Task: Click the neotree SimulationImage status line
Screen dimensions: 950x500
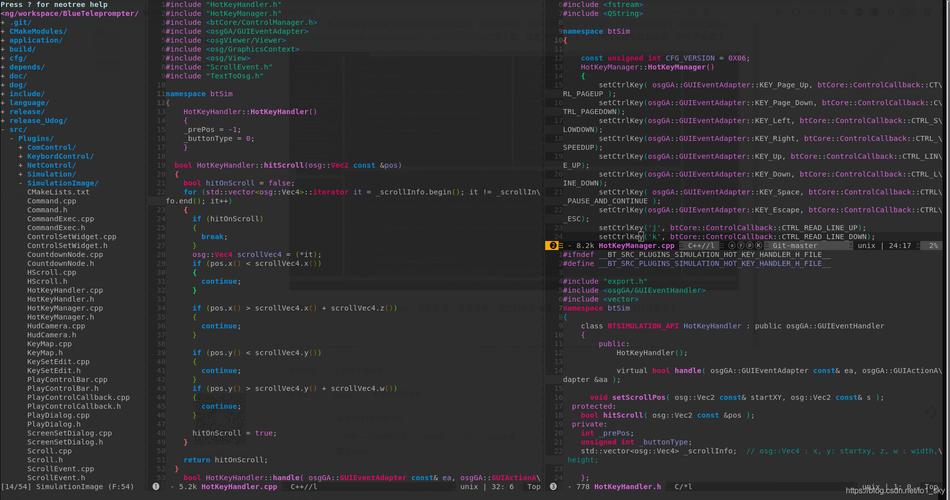Action: (67, 486)
